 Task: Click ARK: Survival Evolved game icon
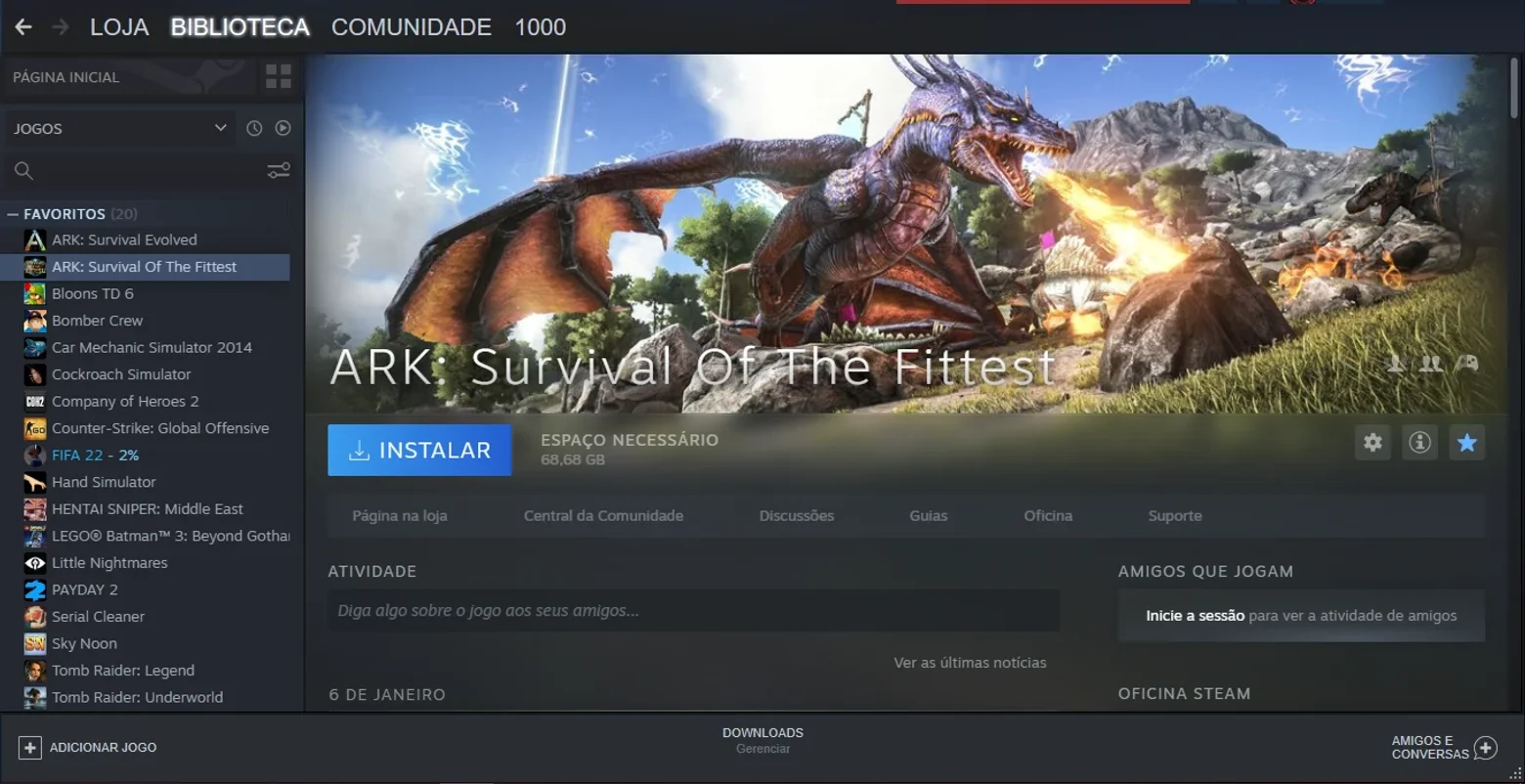pos(35,240)
